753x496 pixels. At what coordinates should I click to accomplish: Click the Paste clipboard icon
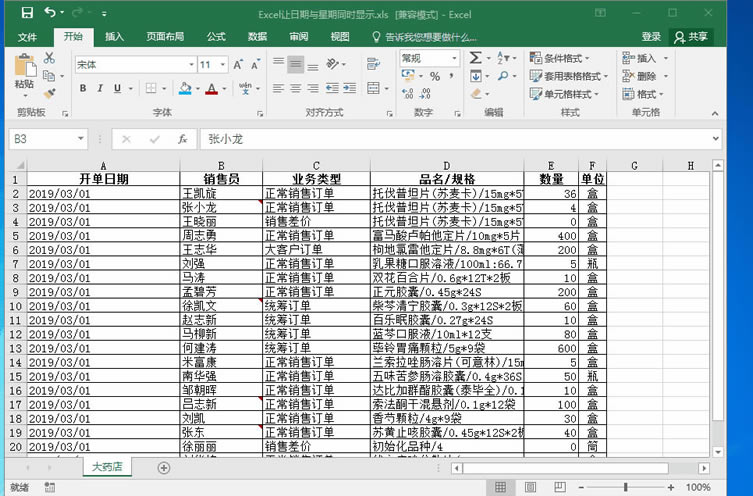(24, 69)
